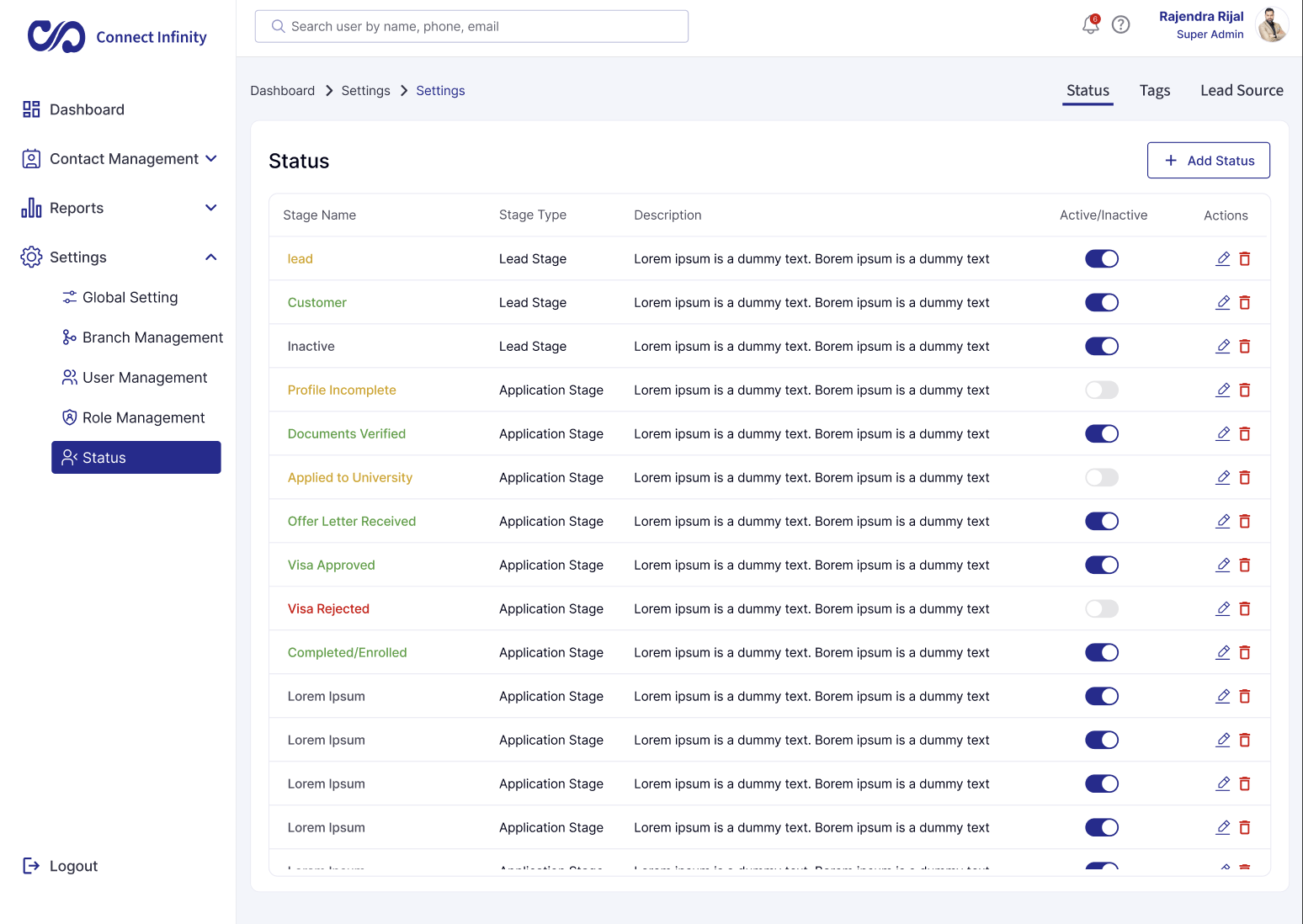Viewport: 1303px width, 924px height.
Task: Delete Visa Rejected status
Action: [1245, 608]
